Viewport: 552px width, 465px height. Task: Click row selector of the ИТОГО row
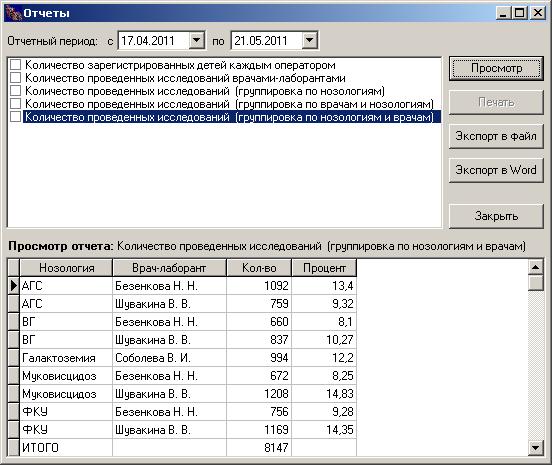tap(13, 447)
